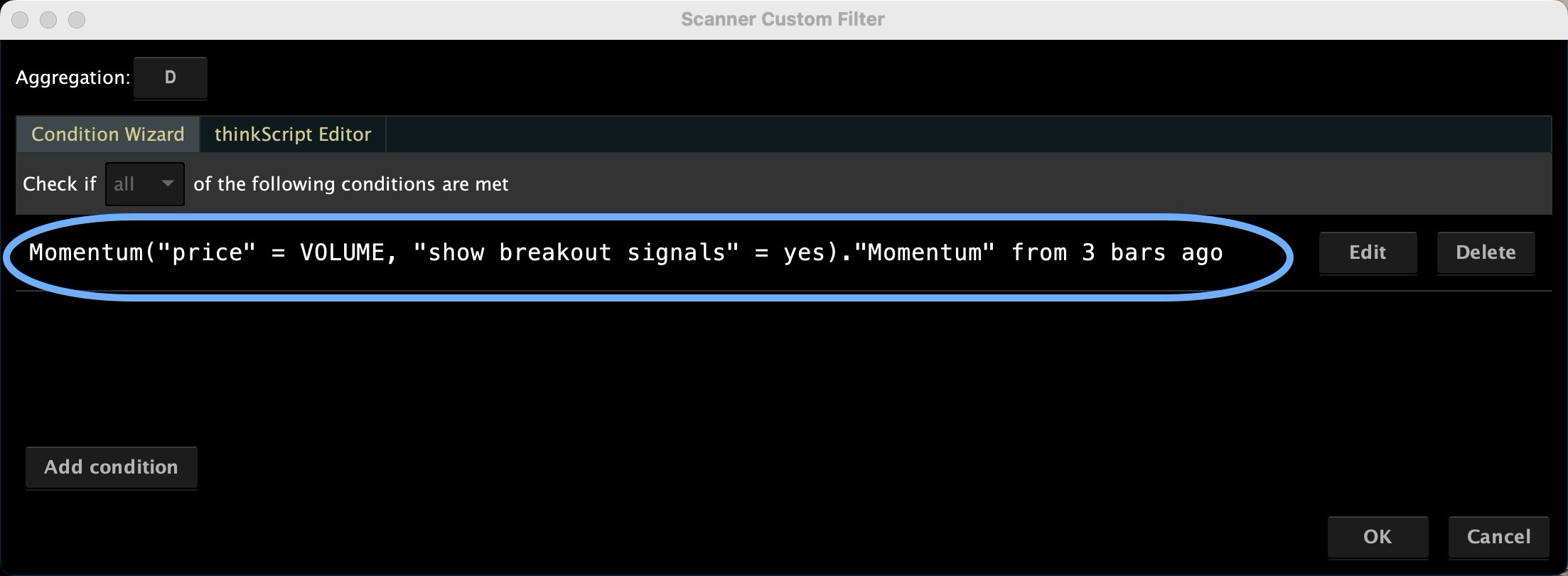Click 'of the following conditions are met' text
1568x576 pixels.
351,184
